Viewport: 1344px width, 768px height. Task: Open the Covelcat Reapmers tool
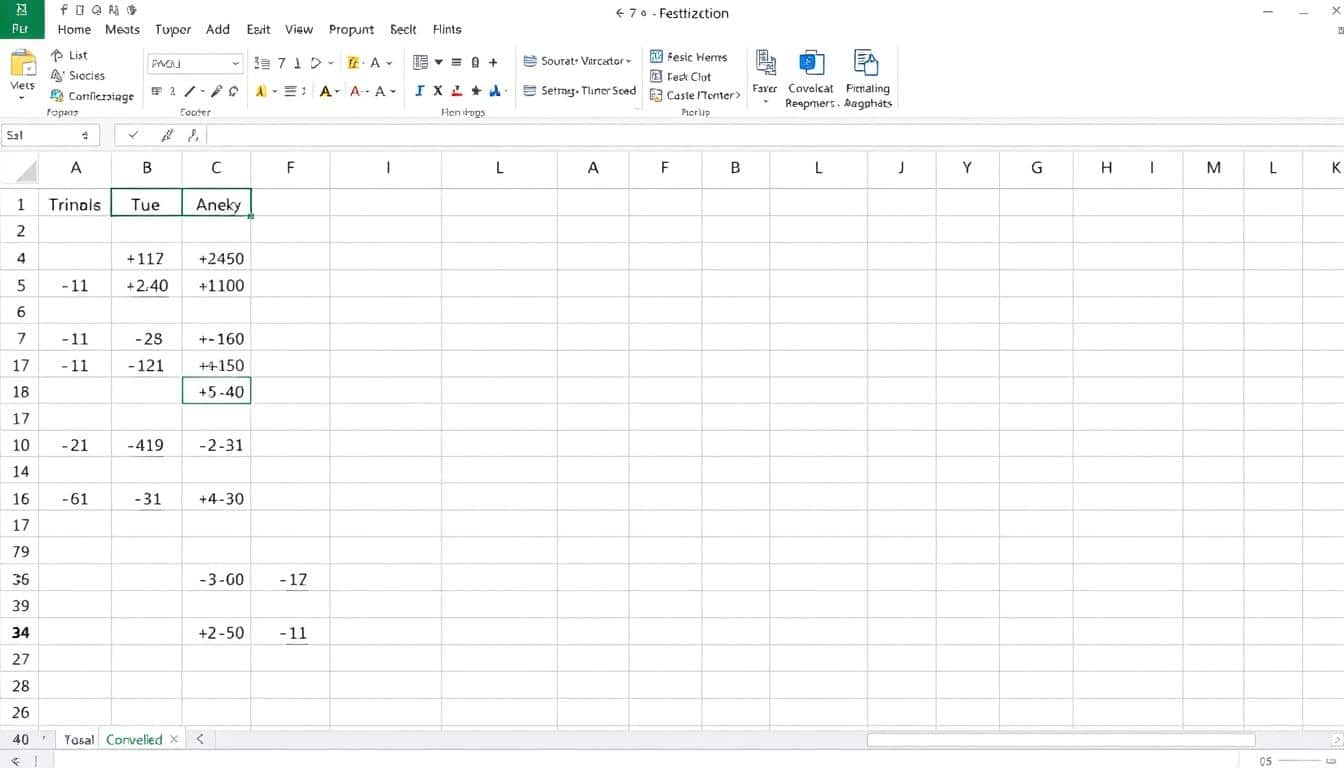810,78
